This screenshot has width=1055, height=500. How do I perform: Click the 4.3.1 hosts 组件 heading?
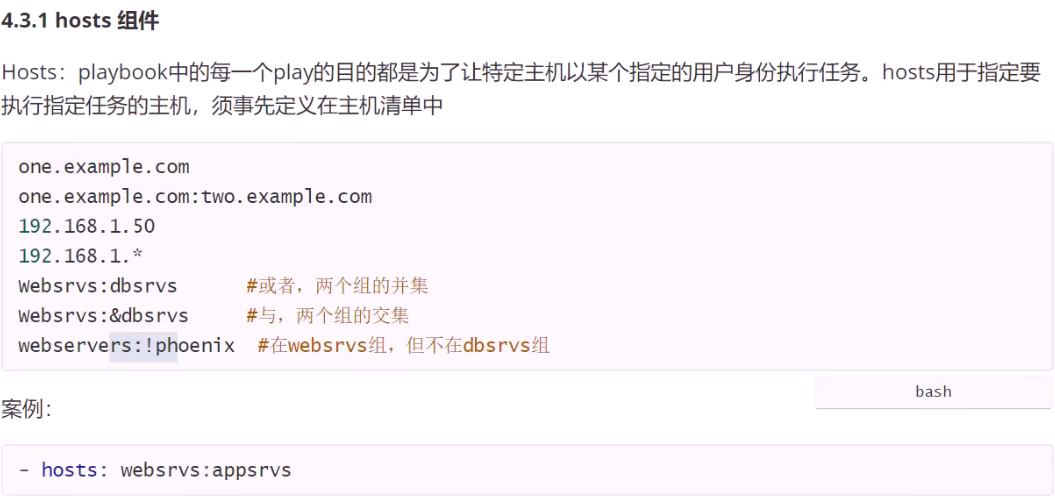[x=80, y=21]
